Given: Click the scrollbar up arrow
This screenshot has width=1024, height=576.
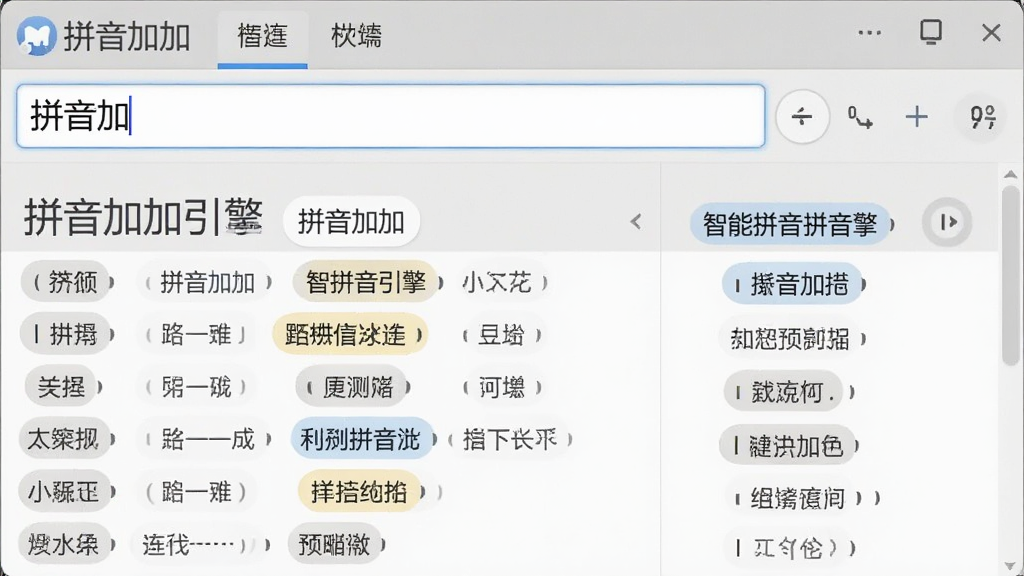Looking at the screenshot, I should coord(1010,174).
